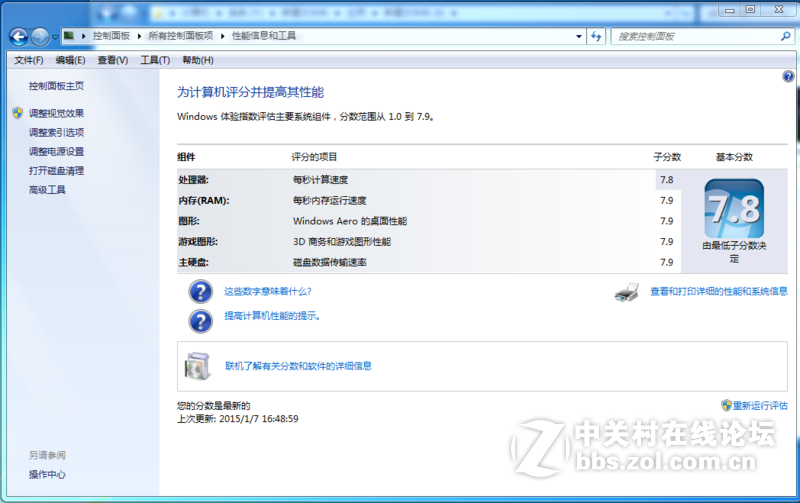Click the 上次更新 2015/1/7 timestamp

(x=238, y=419)
